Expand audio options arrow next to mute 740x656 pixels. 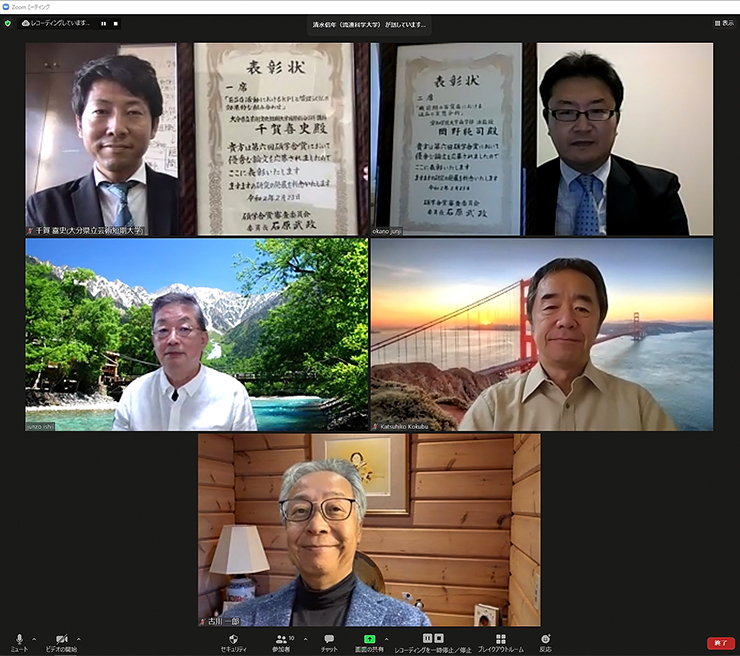[34, 638]
